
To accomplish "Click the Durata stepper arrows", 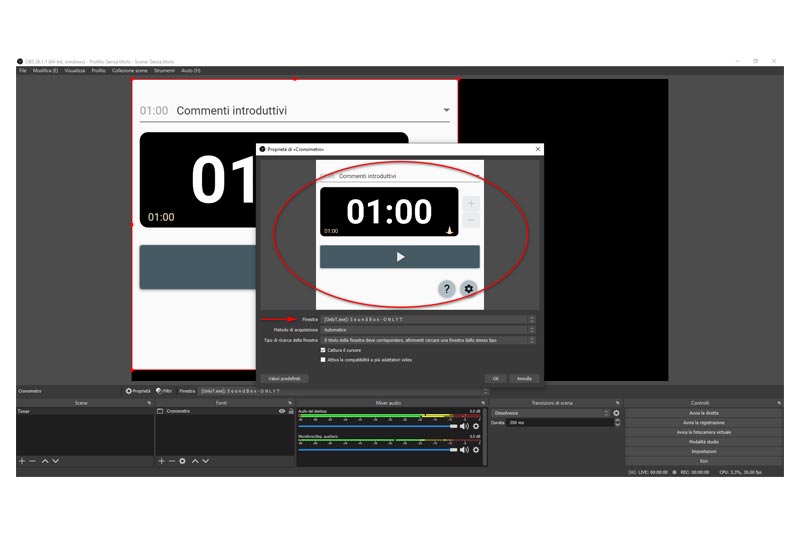I will (617, 423).
